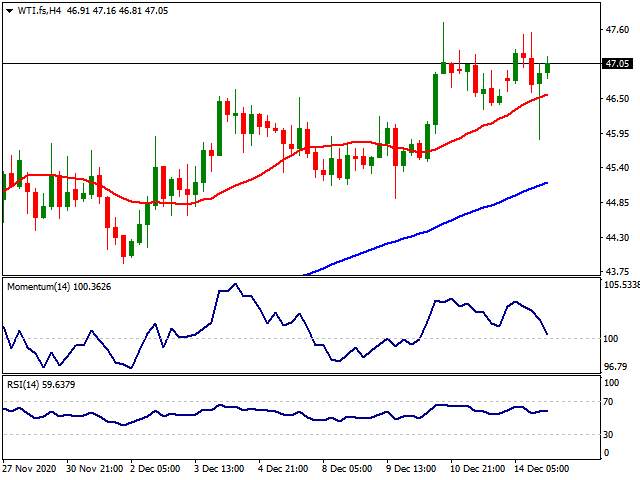640x480 pixels.
Task: Click the RSI 30 level label
Action: (x=608, y=434)
